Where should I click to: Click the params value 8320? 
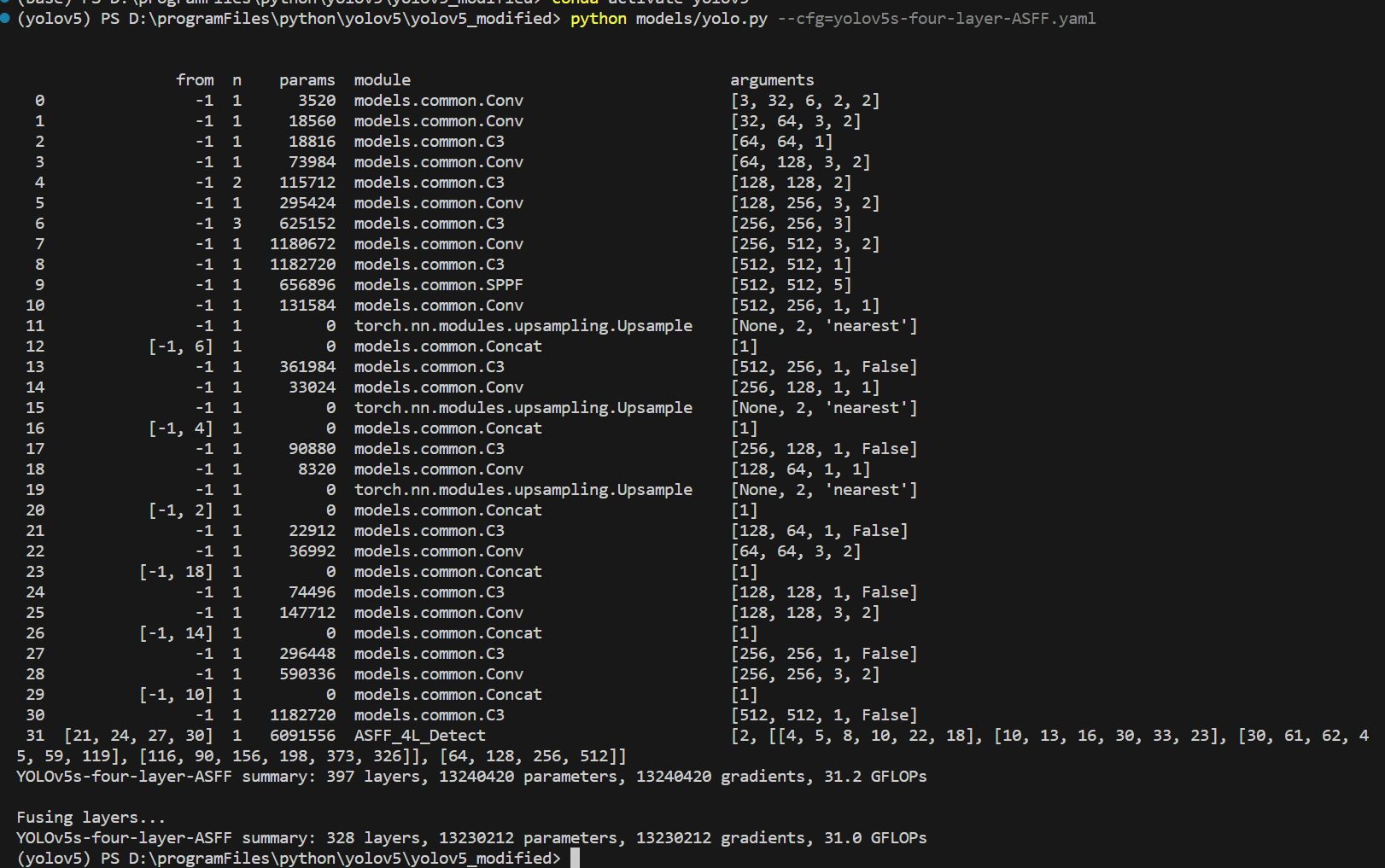tap(317, 469)
